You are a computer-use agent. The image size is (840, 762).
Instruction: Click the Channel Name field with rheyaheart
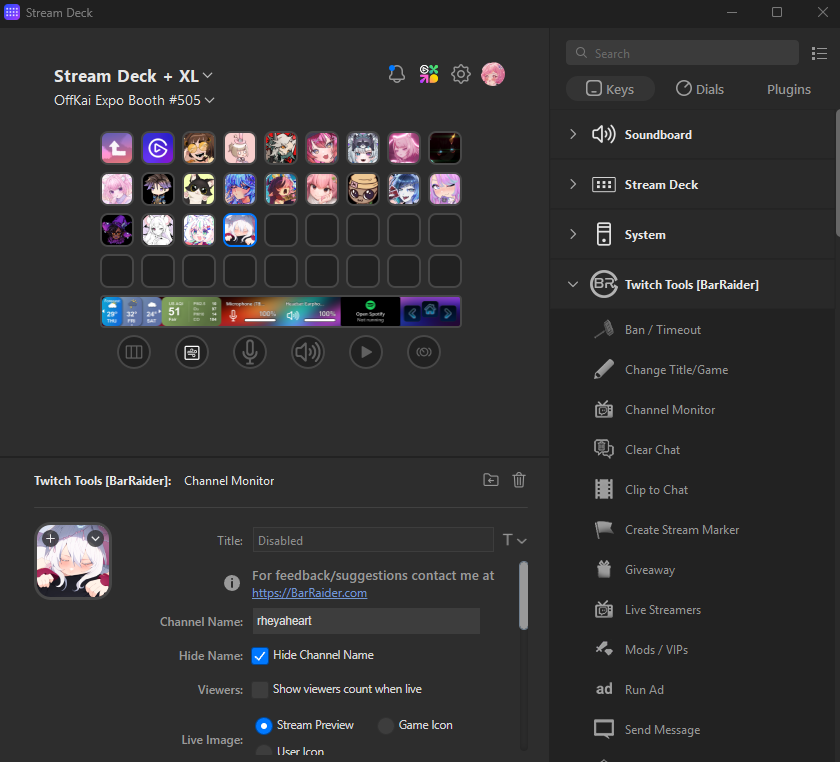(x=366, y=621)
